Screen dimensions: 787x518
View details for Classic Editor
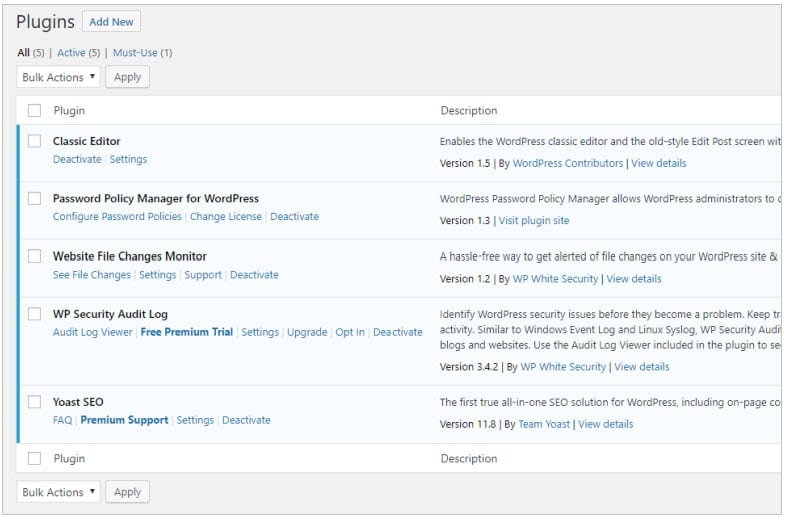coord(659,163)
